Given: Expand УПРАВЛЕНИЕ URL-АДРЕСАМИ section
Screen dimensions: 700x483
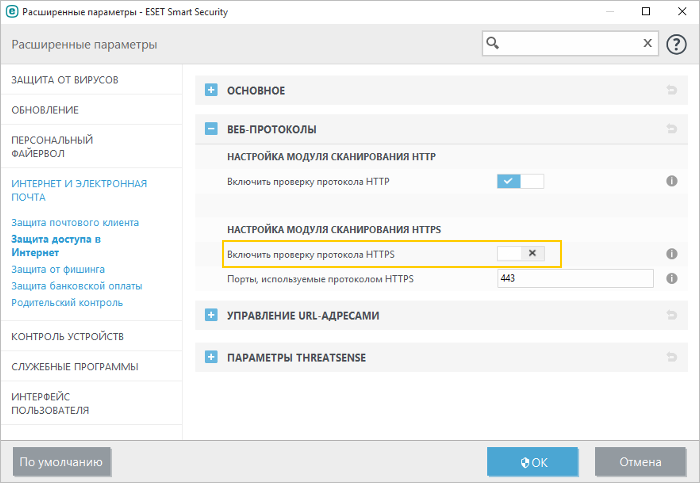Looking at the screenshot, I should point(211,316).
